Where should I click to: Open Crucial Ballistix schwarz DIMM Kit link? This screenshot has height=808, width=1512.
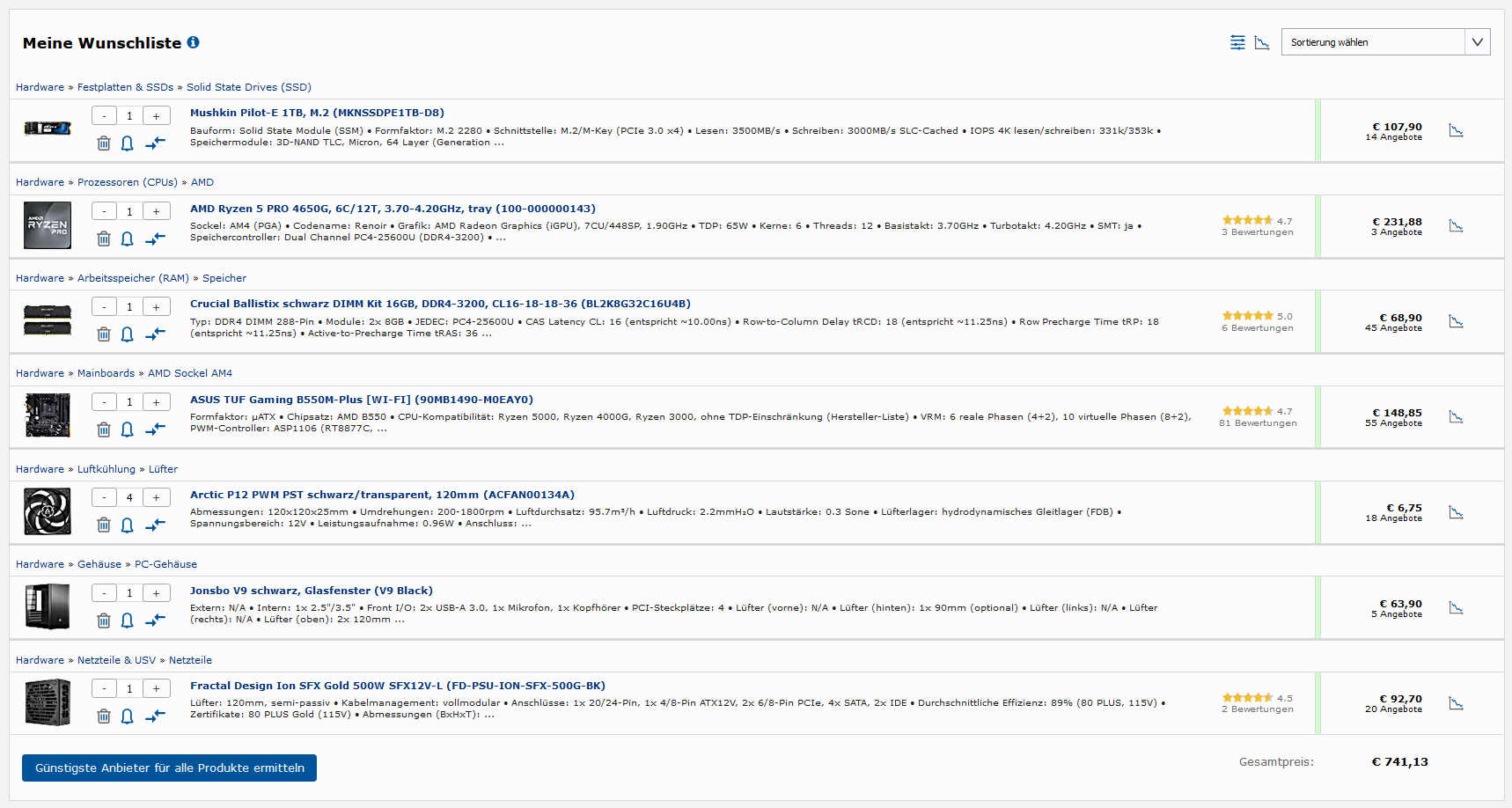[x=440, y=304]
